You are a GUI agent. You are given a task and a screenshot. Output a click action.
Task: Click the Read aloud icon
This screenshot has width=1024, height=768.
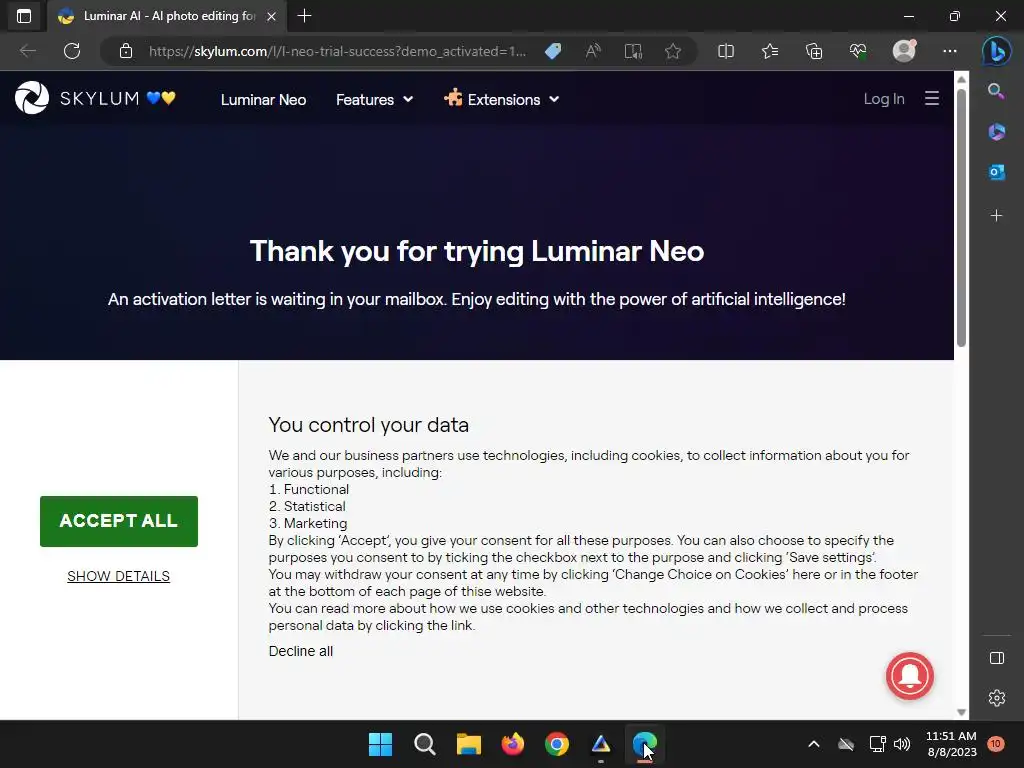coord(593,51)
